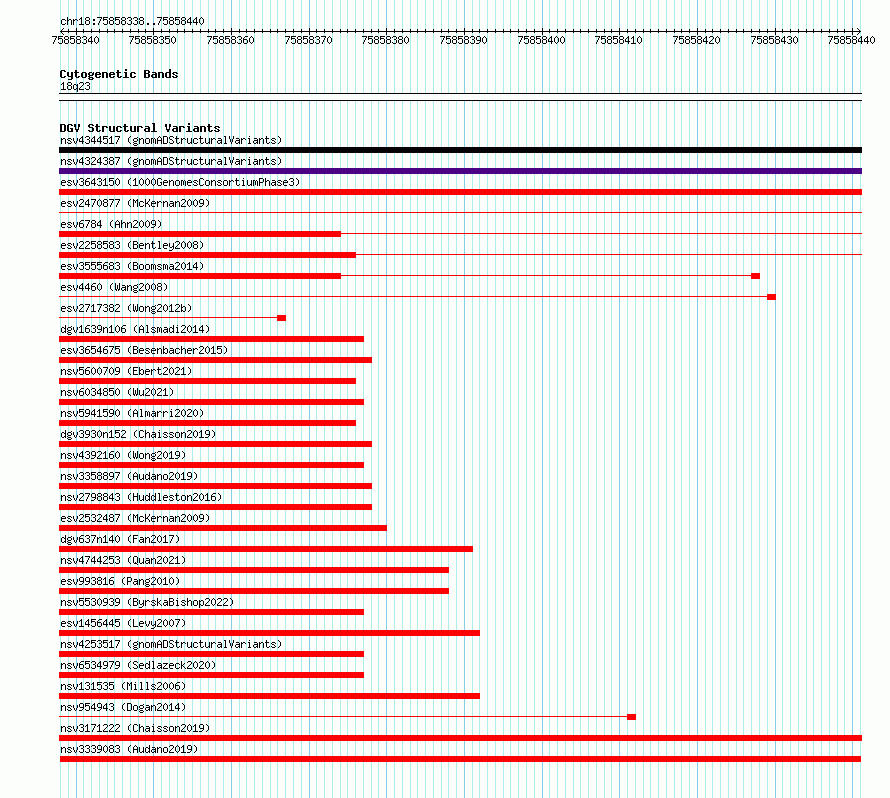Select the red bar of esv1456445
The image size is (890, 798).
click(x=270, y=633)
